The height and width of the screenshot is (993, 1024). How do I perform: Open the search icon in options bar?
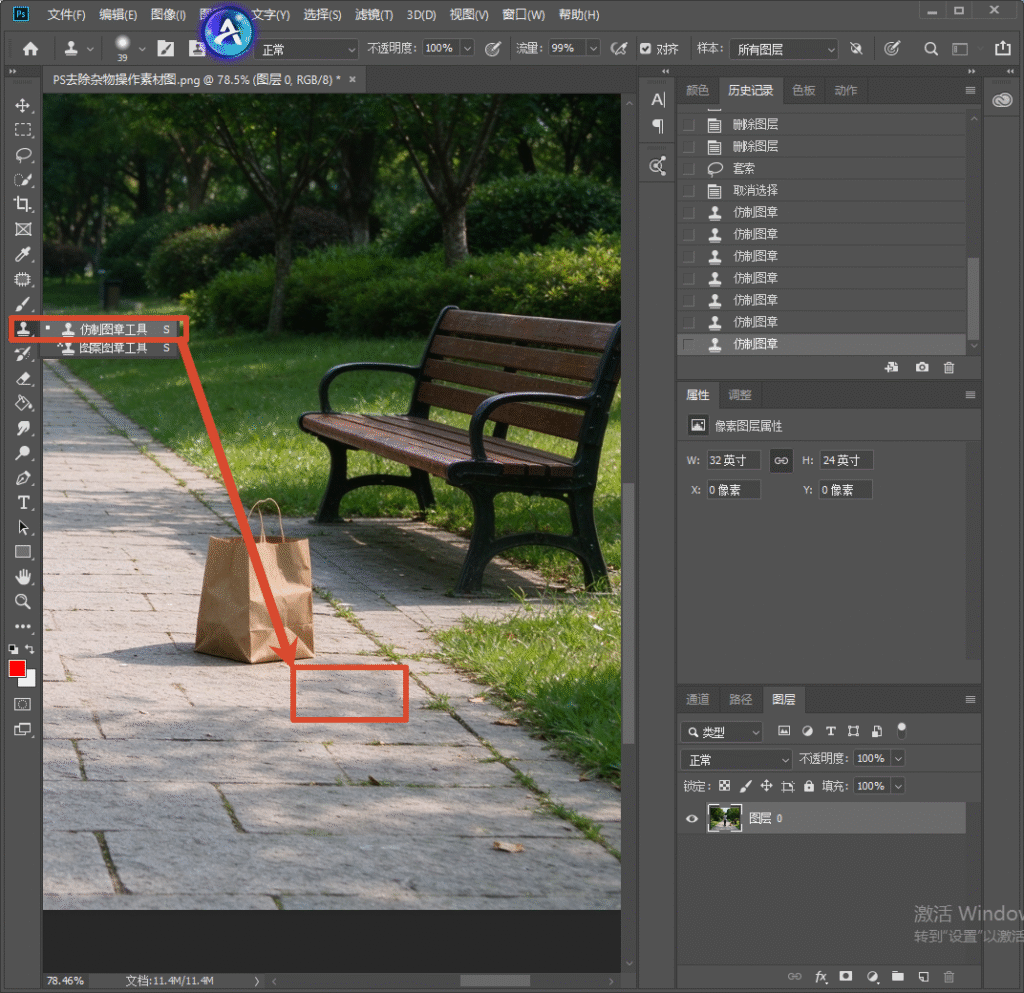(931, 49)
